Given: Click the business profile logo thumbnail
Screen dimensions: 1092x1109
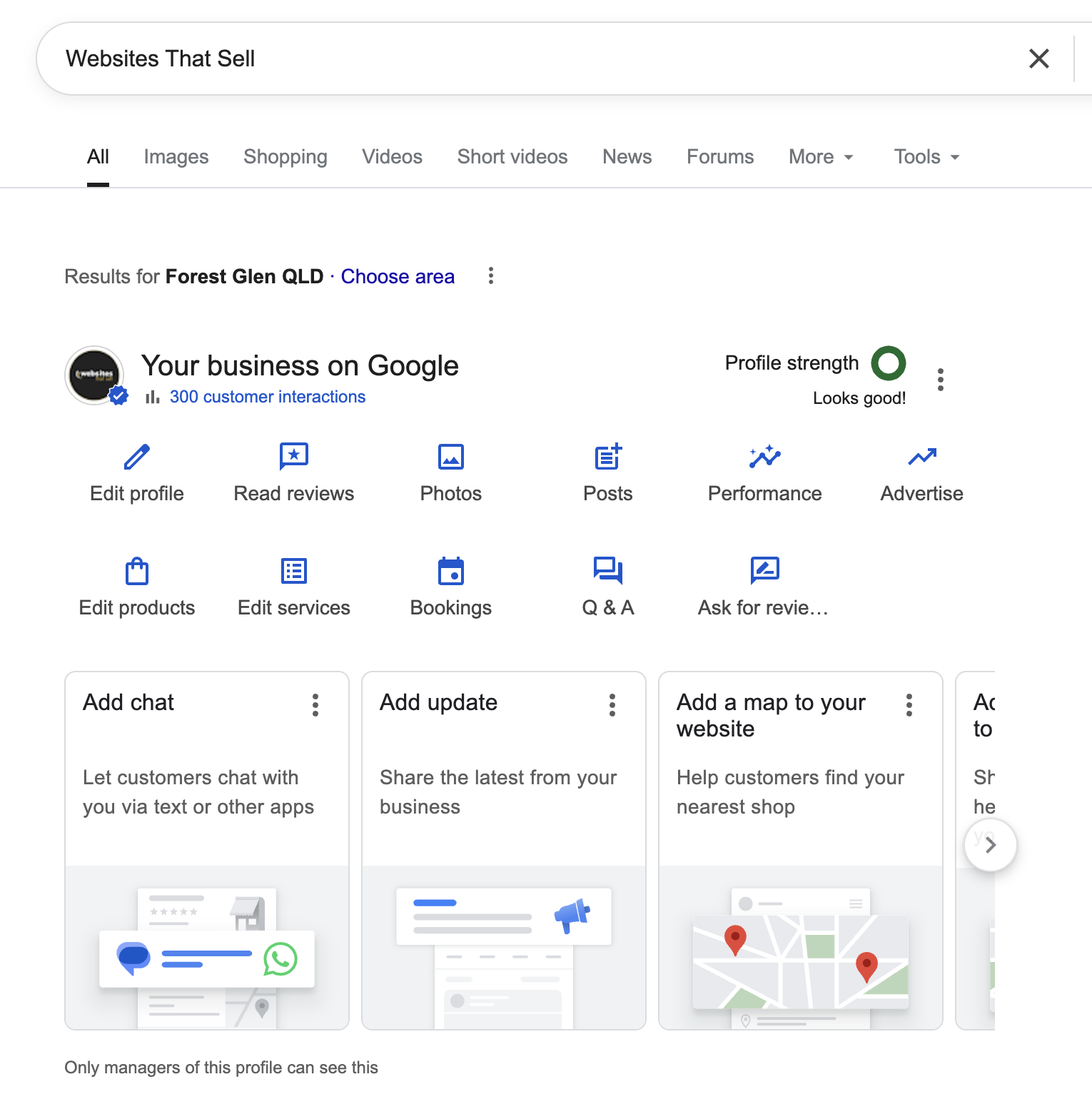Looking at the screenshot, I should (x=95, y=375).
